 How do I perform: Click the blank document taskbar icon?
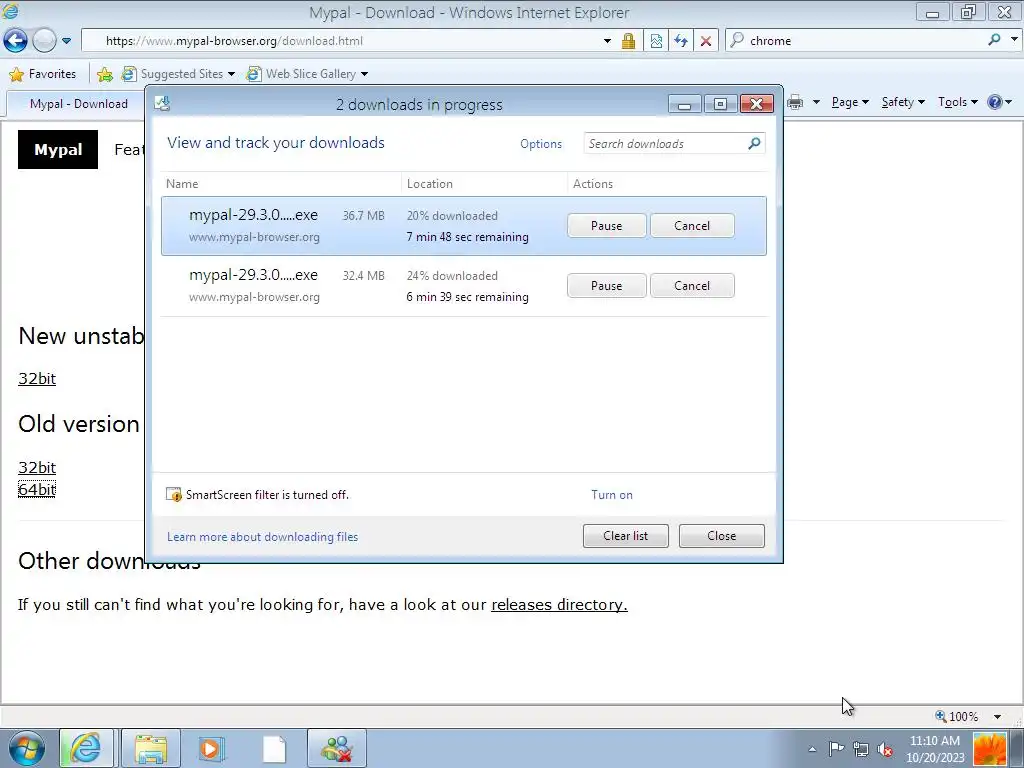(274, 748)
